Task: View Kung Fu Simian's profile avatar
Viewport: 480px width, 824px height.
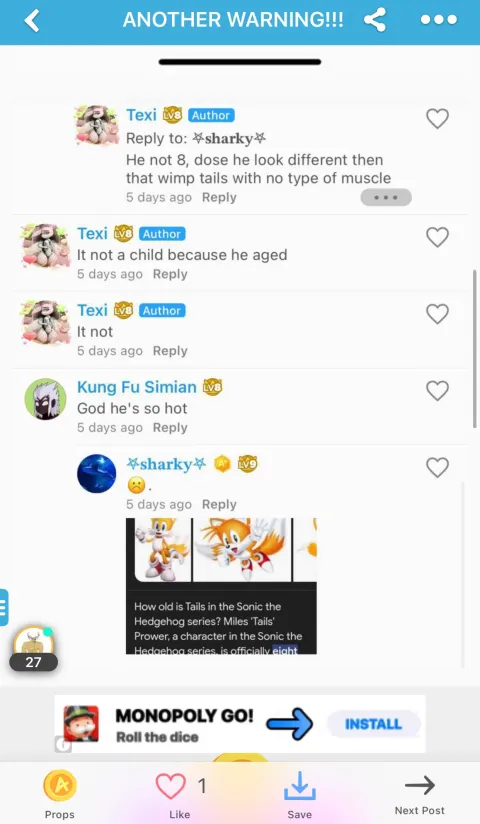Action: click(45, 399)
